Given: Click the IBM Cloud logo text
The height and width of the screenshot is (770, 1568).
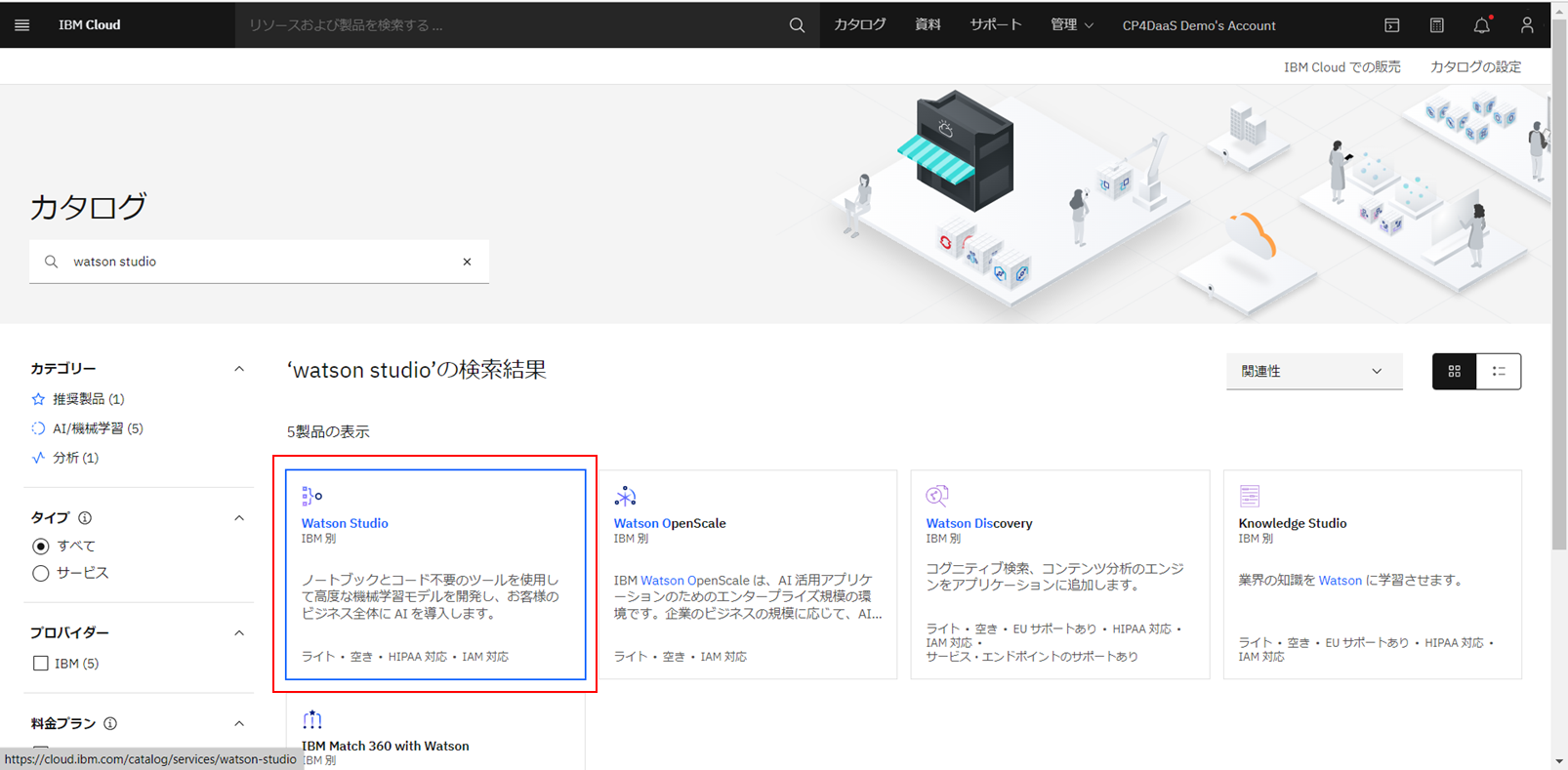Looking at the screenshot, I should click(x=89, y=25).
